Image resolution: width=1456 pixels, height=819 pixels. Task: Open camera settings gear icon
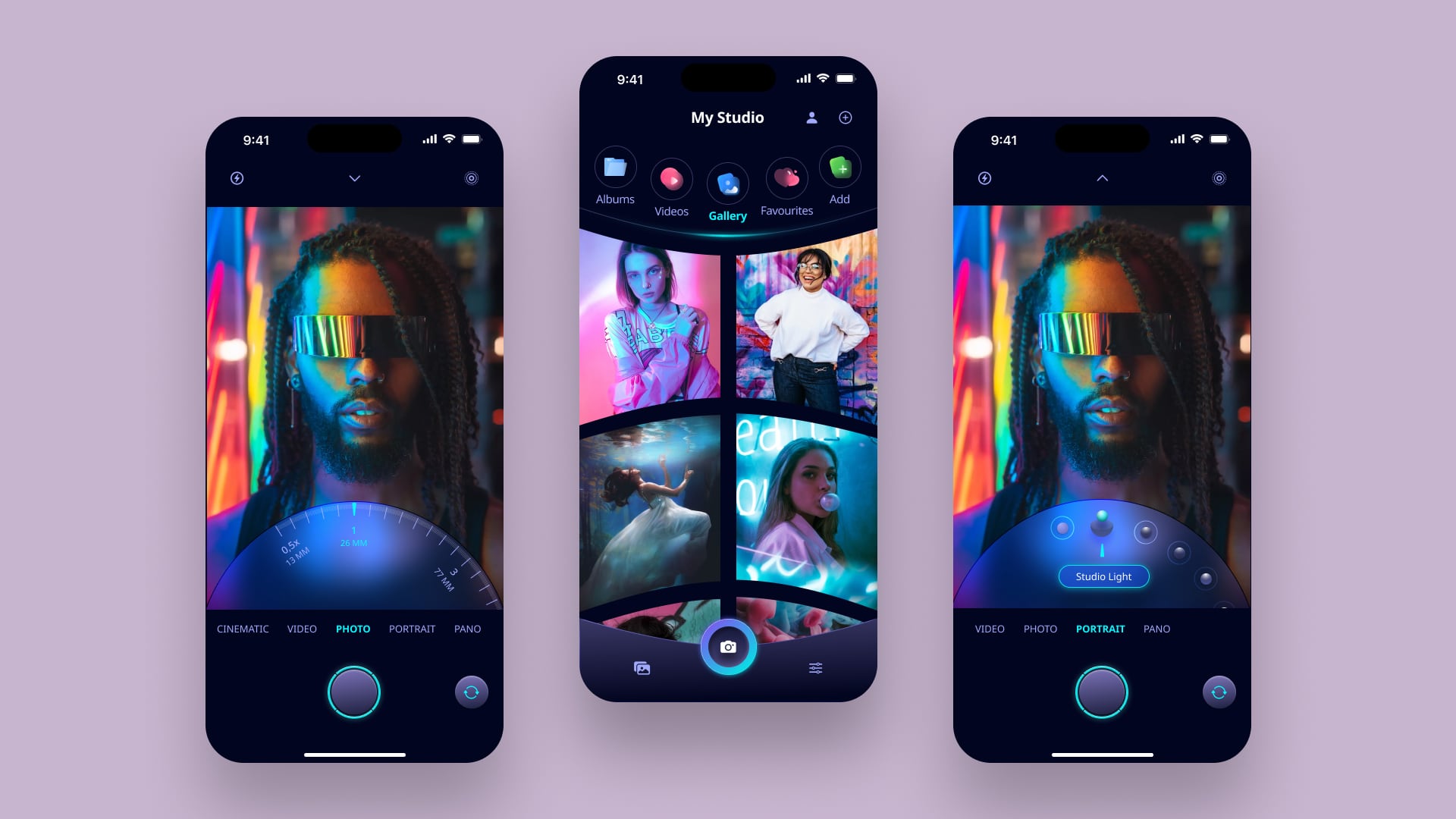[472, 178]
